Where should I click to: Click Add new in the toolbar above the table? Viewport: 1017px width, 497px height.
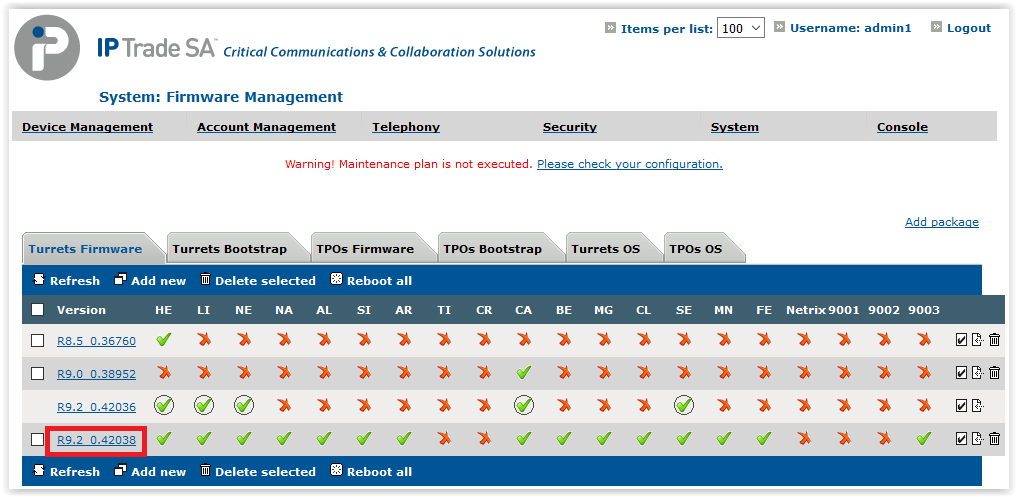click(150, 281)
